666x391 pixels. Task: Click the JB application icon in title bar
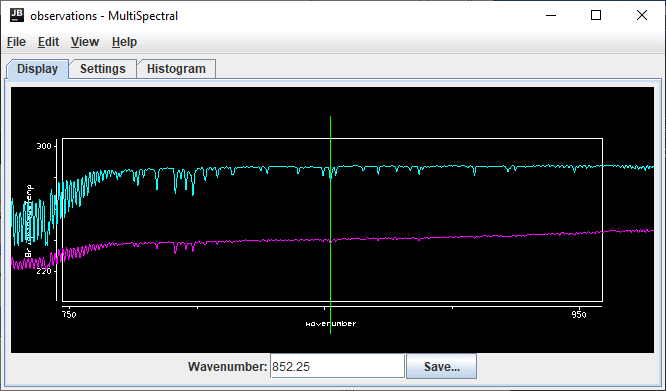point(17,15)
